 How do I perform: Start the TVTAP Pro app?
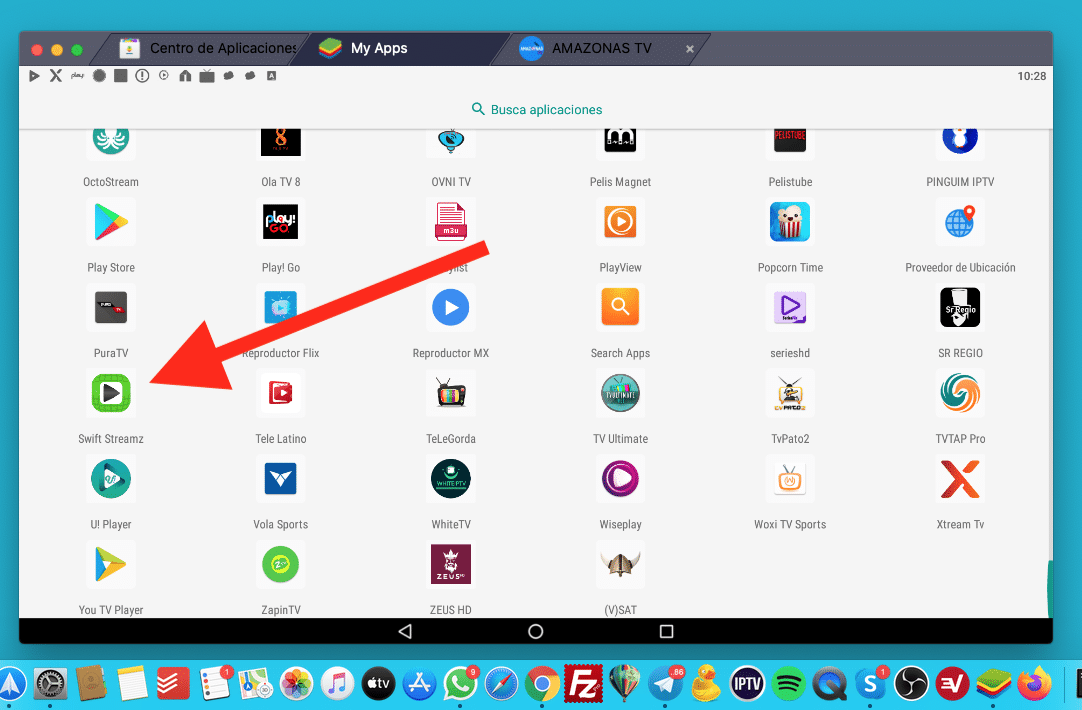tap(960, 393)
